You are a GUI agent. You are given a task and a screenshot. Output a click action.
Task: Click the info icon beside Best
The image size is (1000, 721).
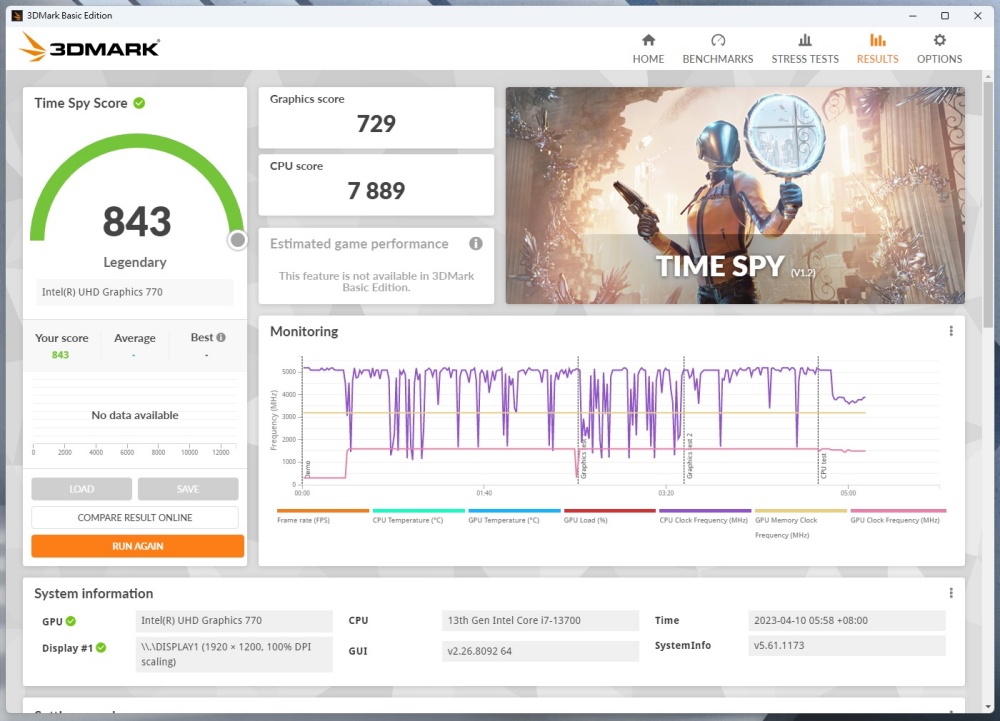click(x=221, y=338)
